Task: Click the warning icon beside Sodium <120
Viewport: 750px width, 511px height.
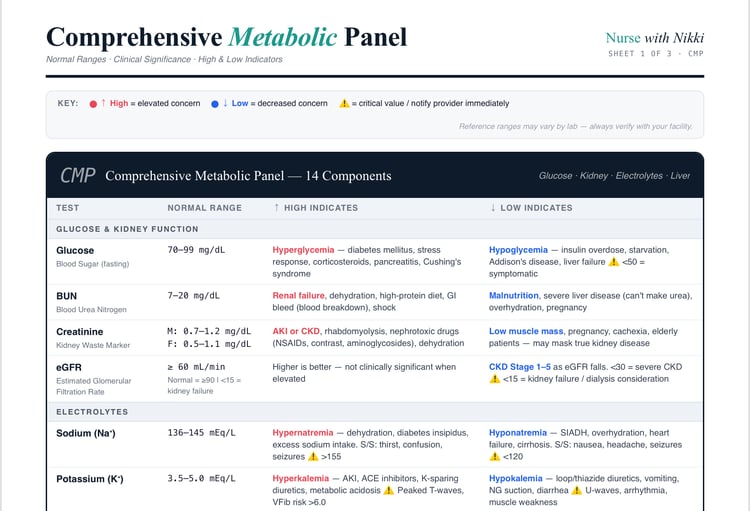Action: coord(495,456)
